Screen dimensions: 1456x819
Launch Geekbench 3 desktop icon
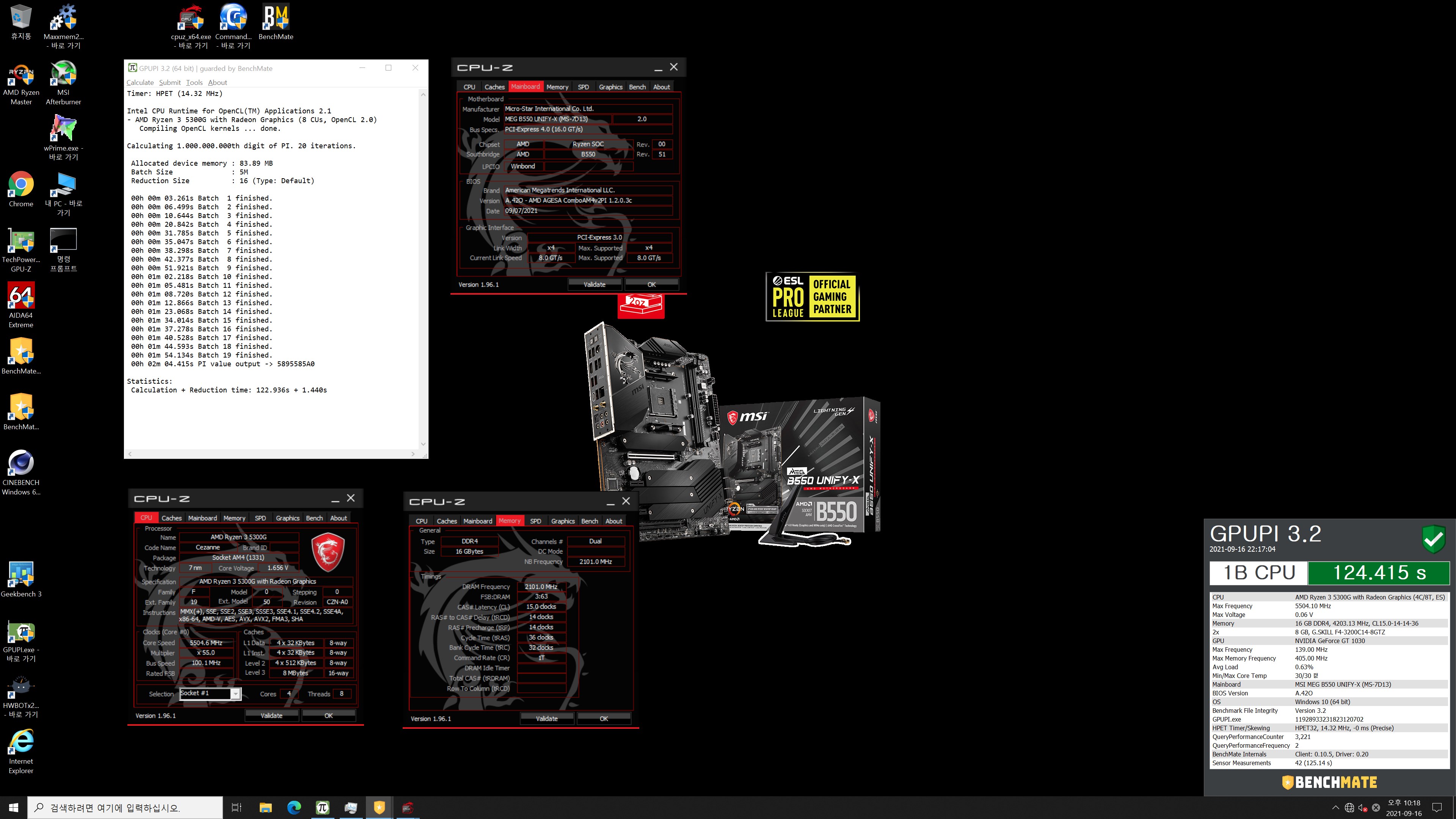pyautogui.click(x=21, y=579)
